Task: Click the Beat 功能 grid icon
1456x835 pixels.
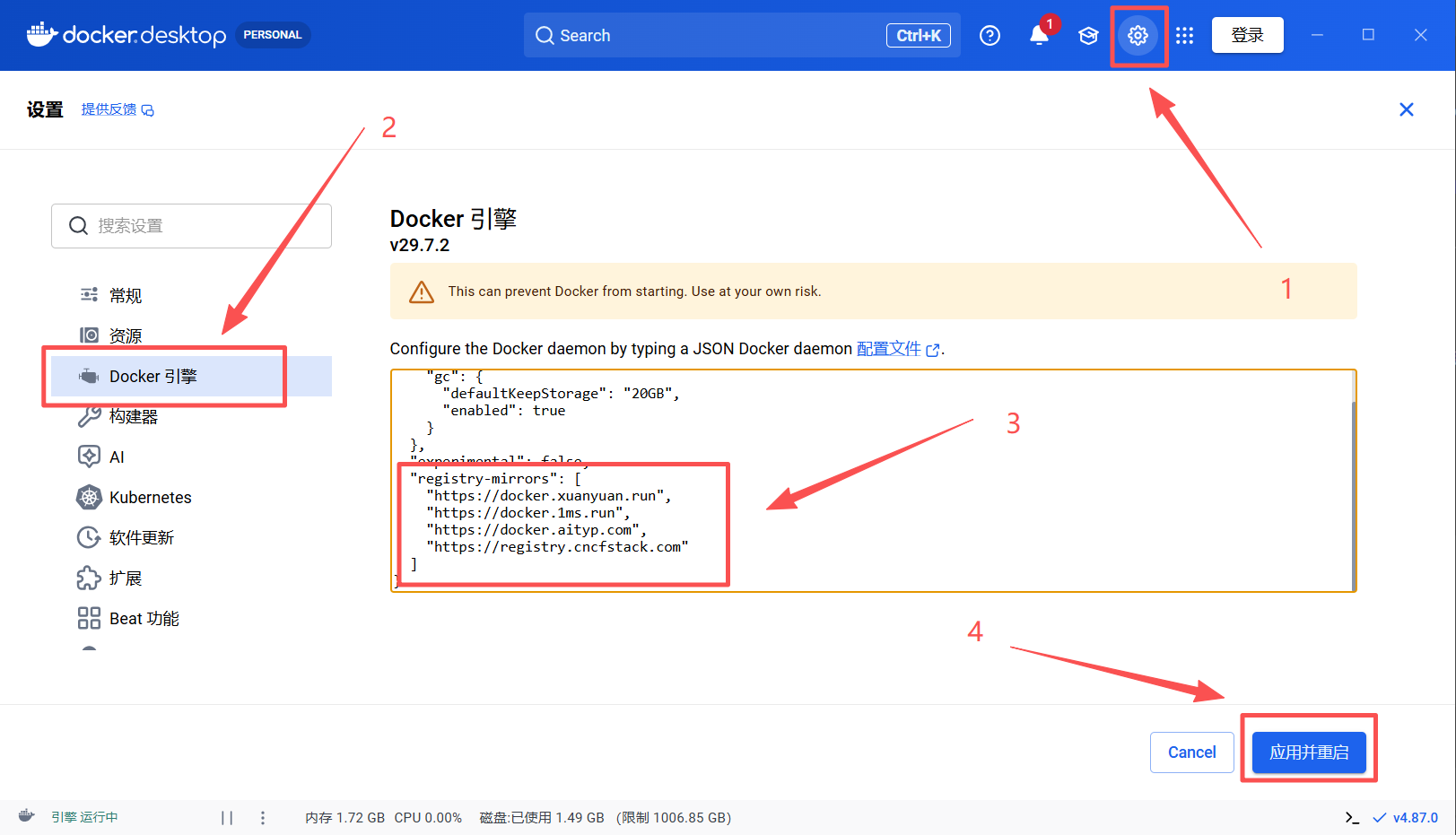Action: point(89,618)
